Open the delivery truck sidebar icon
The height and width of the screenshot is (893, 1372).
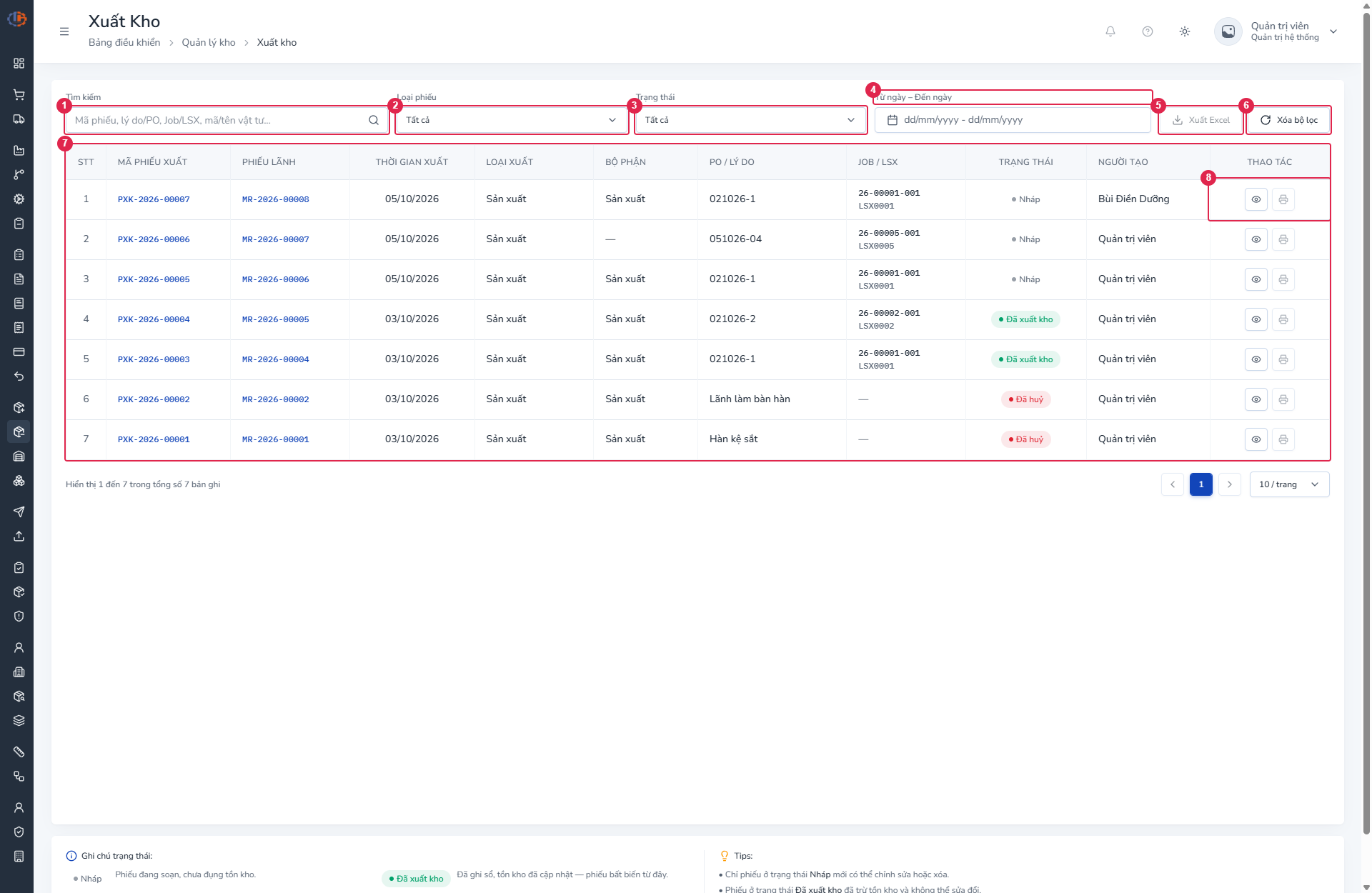19,119
